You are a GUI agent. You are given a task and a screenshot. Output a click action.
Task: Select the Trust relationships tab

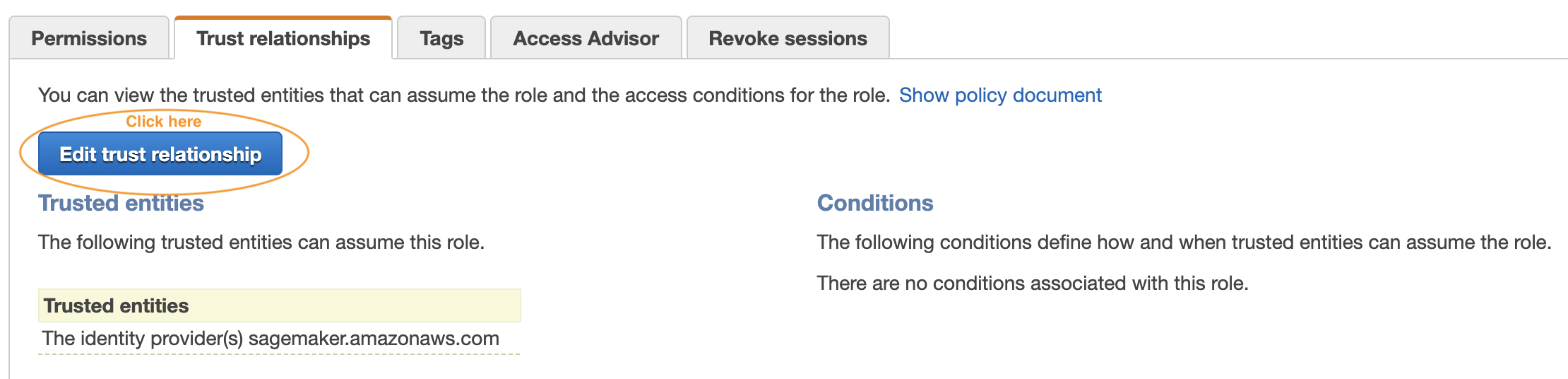point(283,38)
